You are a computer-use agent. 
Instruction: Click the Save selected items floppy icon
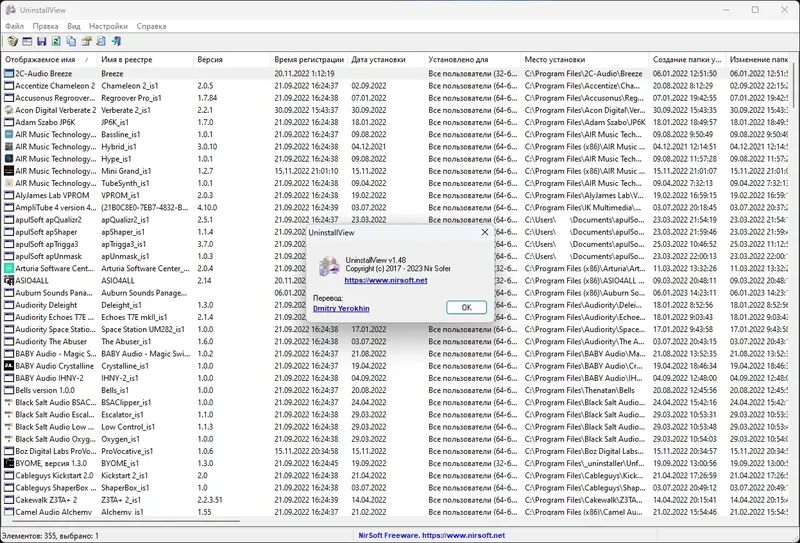coord(42,41)
